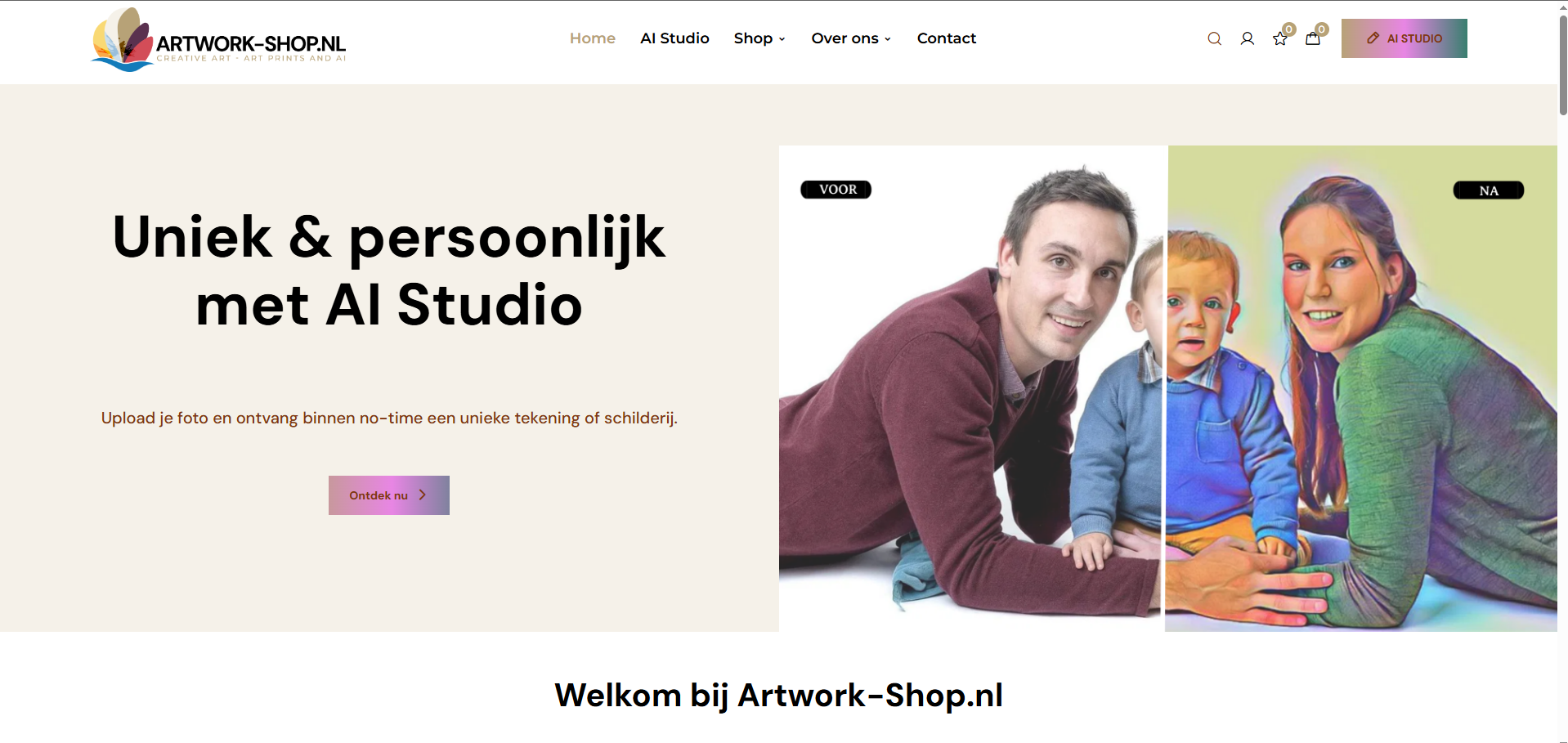View the wishlist star icon

click(x=1279, y=38)
